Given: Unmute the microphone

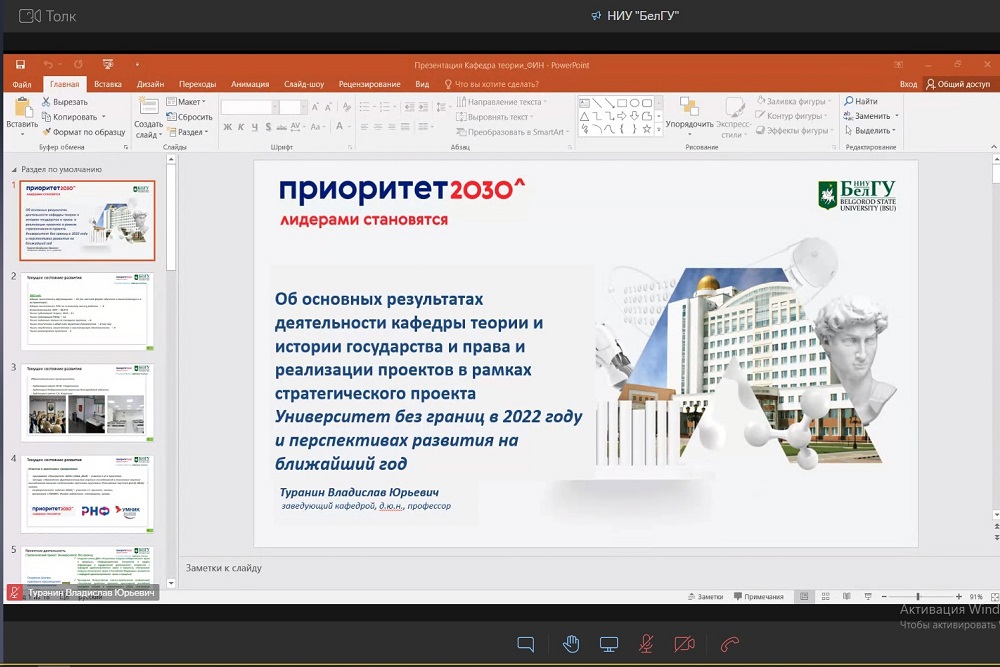Looking at the screenshot, I should pyautogui.click(x=647, y=644).
